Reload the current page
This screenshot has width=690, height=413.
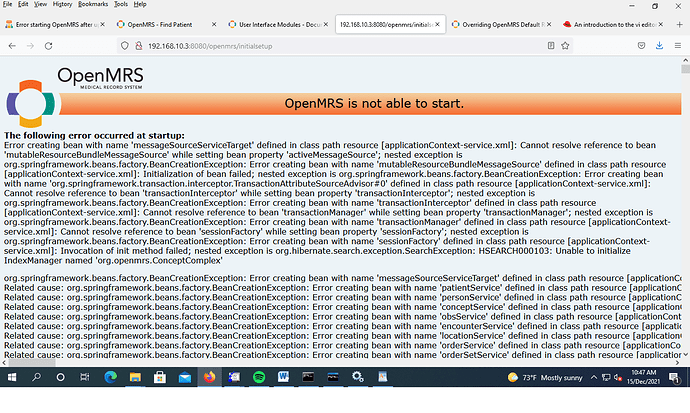coord(48,46)
